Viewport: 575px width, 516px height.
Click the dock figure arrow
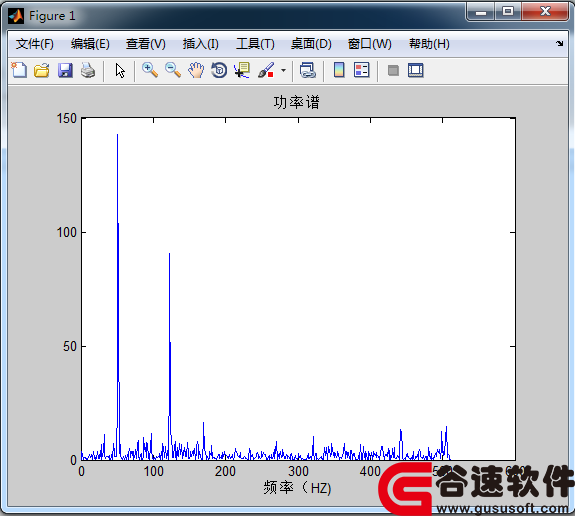559,44
